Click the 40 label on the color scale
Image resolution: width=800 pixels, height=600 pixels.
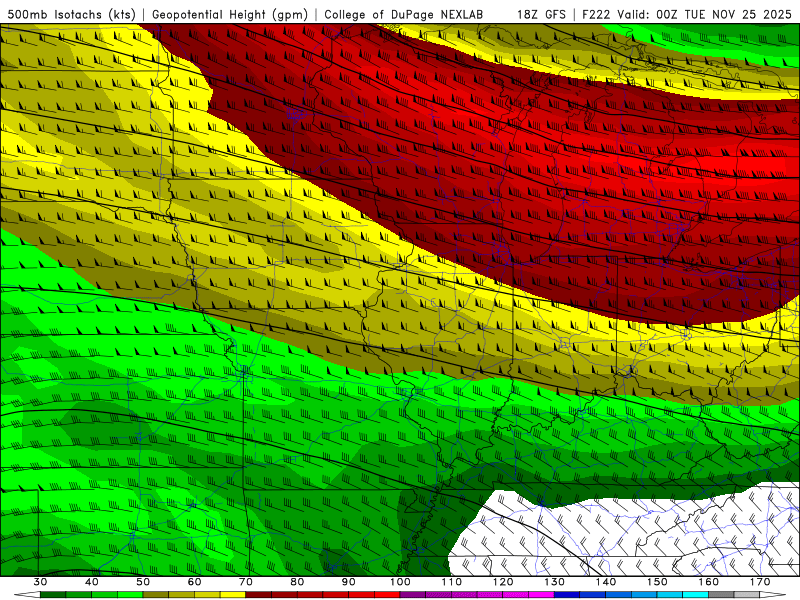92,582
